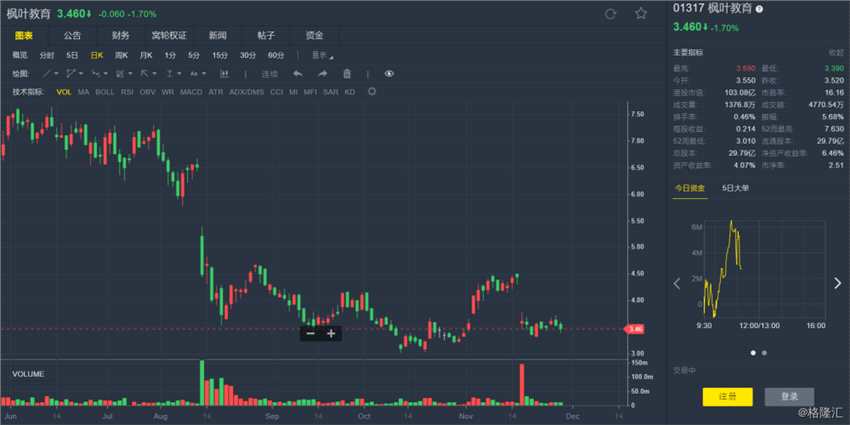Toggle drawings visibility with the eye icon
850x425 pixels.
tap(389, 74)
